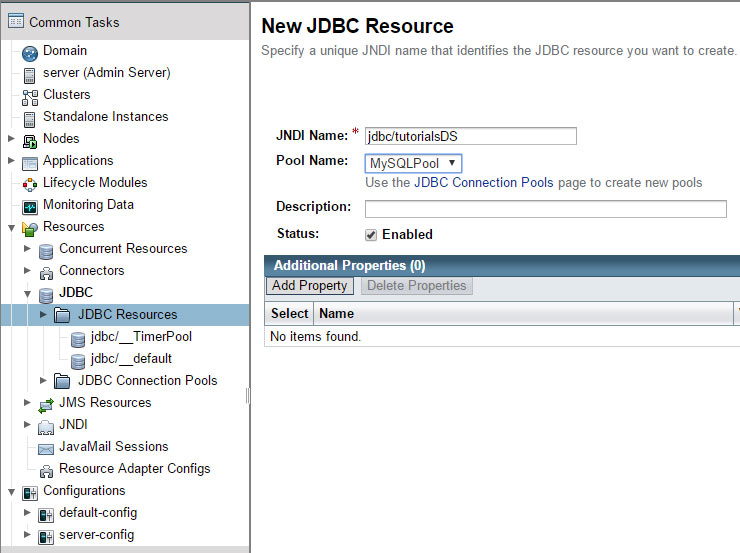Open the Monitoring Data icon
740x553 pixels.
pos(30,207)
